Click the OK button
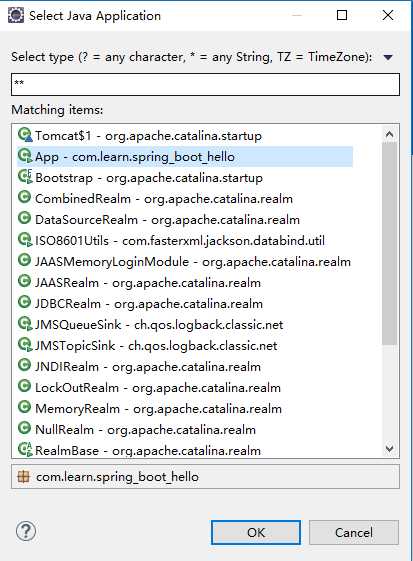This screenshot has width=413, height=561. point(256,532)
